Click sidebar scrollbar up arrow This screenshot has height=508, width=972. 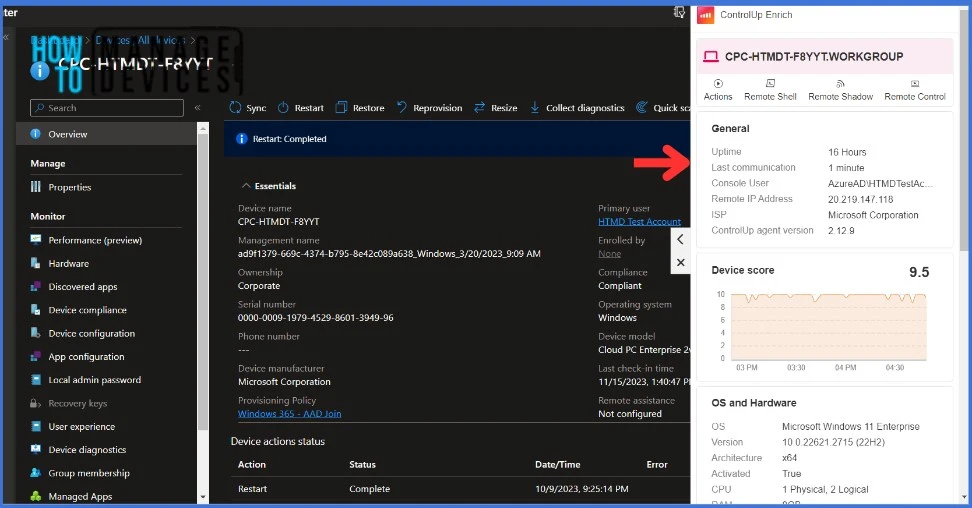point(203,128)
